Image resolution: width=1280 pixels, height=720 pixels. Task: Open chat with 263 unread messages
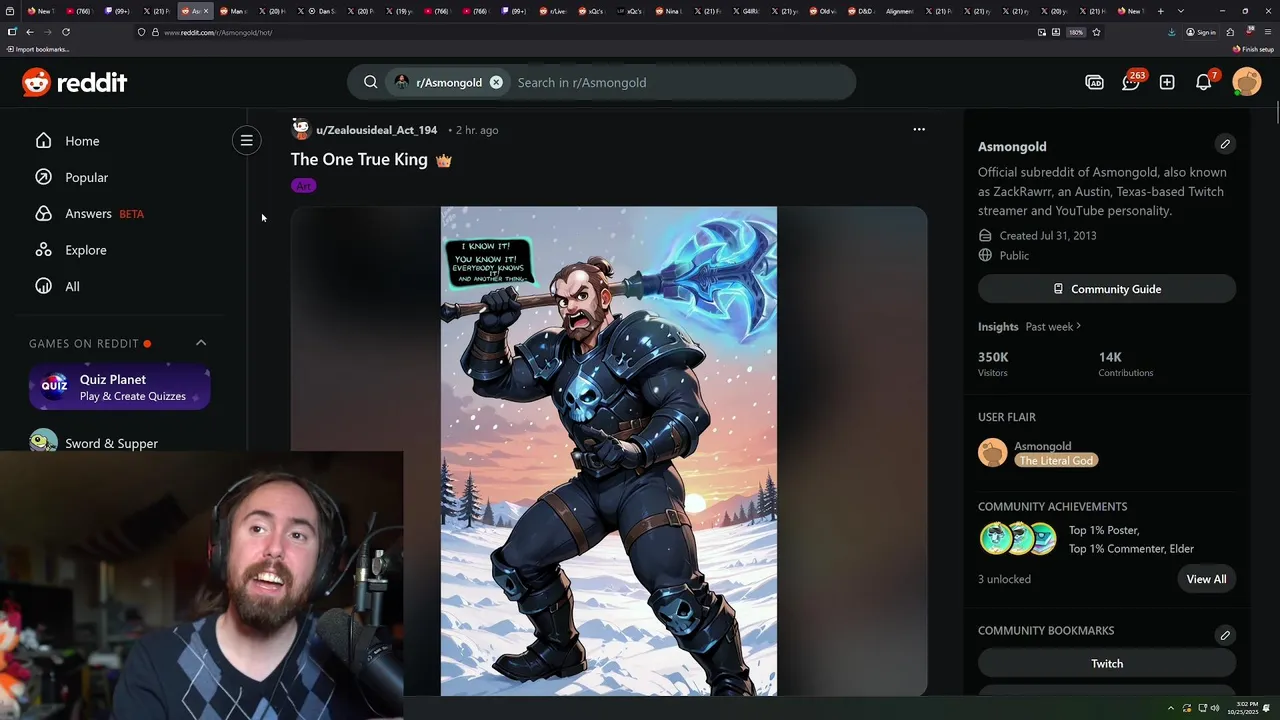coord(1131,82)
